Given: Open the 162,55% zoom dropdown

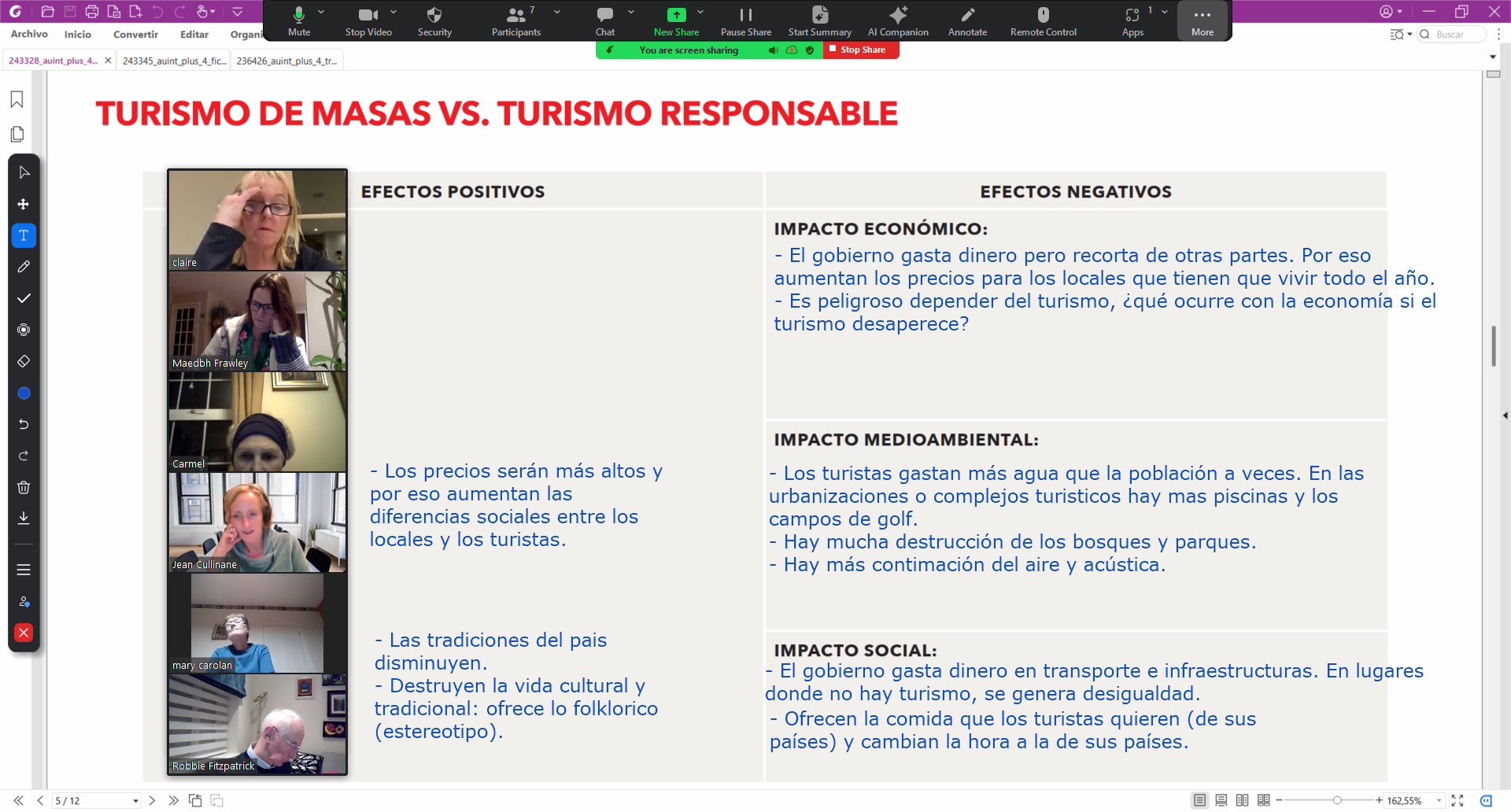Looking at the screenshot, I should click(1439, 801).
